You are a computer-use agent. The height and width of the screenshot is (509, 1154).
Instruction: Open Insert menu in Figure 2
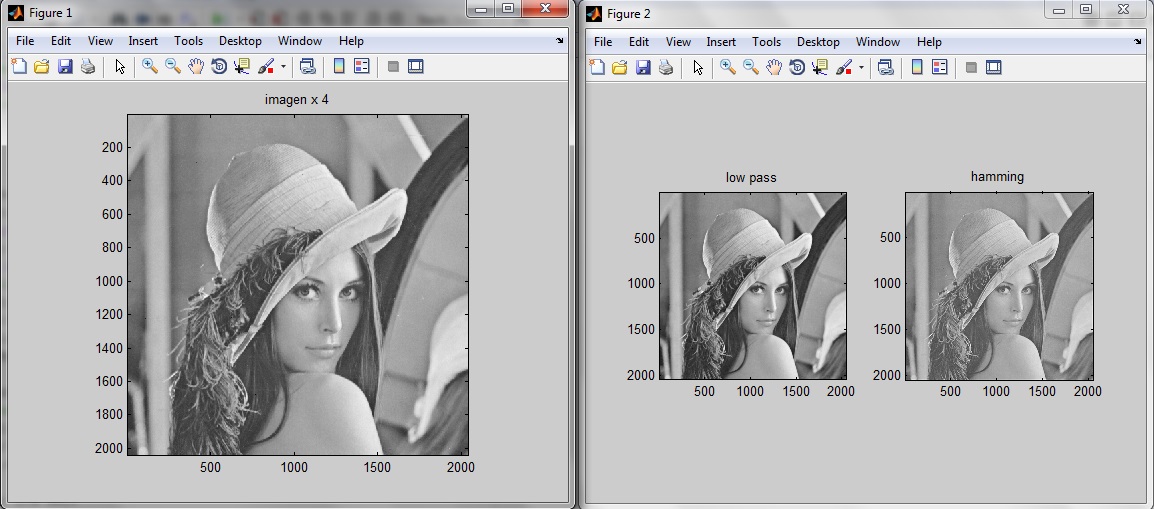(x=720, y=42)
